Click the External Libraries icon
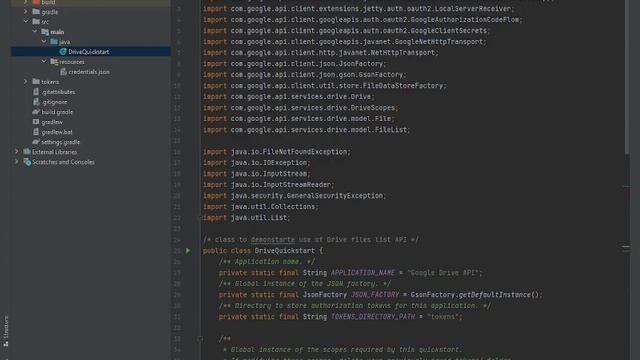This screenshot has width=640, height=360. [x=27, y=152]
